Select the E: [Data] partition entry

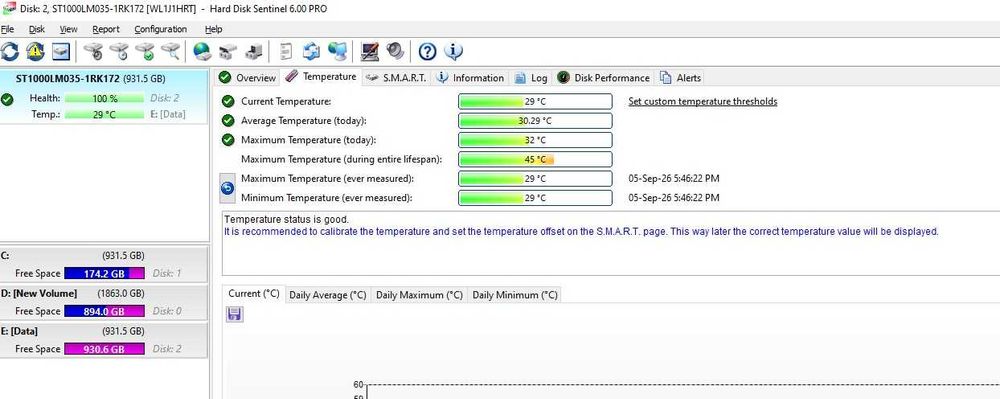coord(104,340)
